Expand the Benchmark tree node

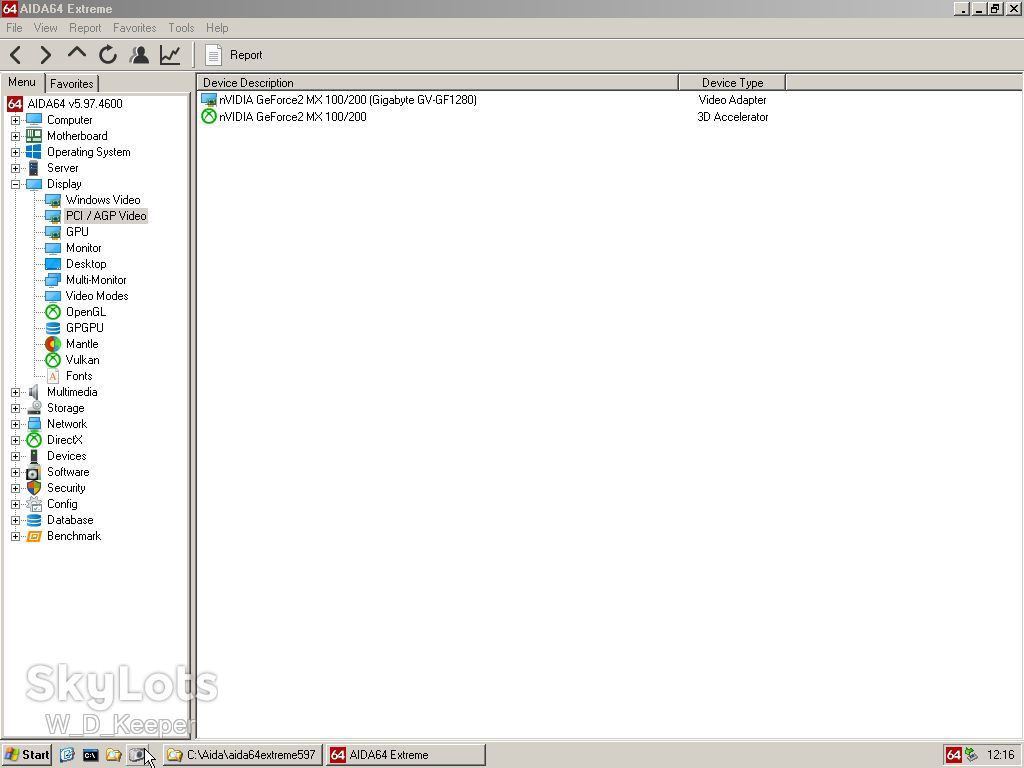coord(16,536)
